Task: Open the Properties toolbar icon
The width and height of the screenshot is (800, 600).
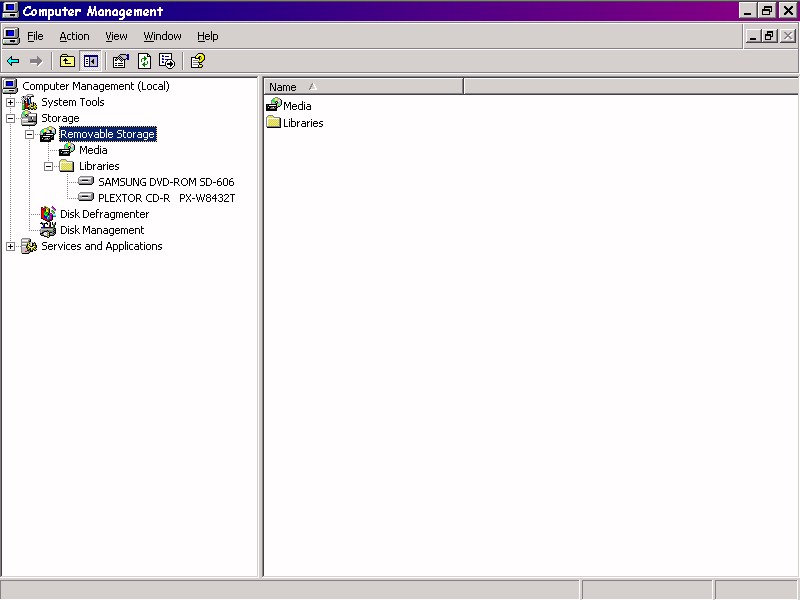Action: [x=120, y=61]
